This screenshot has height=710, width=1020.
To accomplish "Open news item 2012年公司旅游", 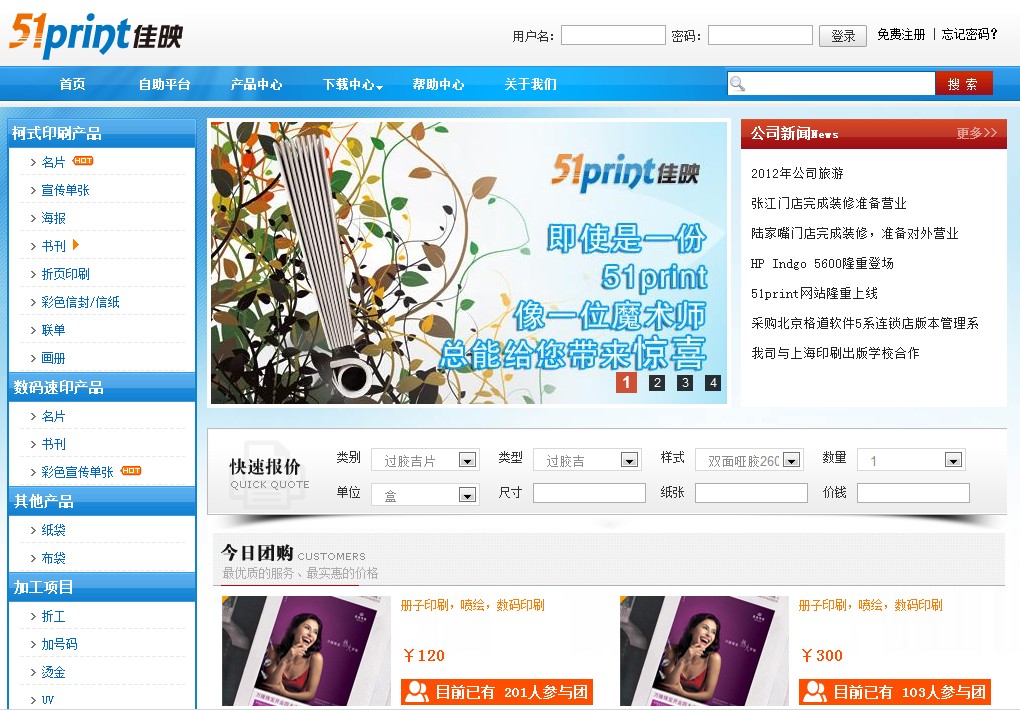I will click(797, 173).
